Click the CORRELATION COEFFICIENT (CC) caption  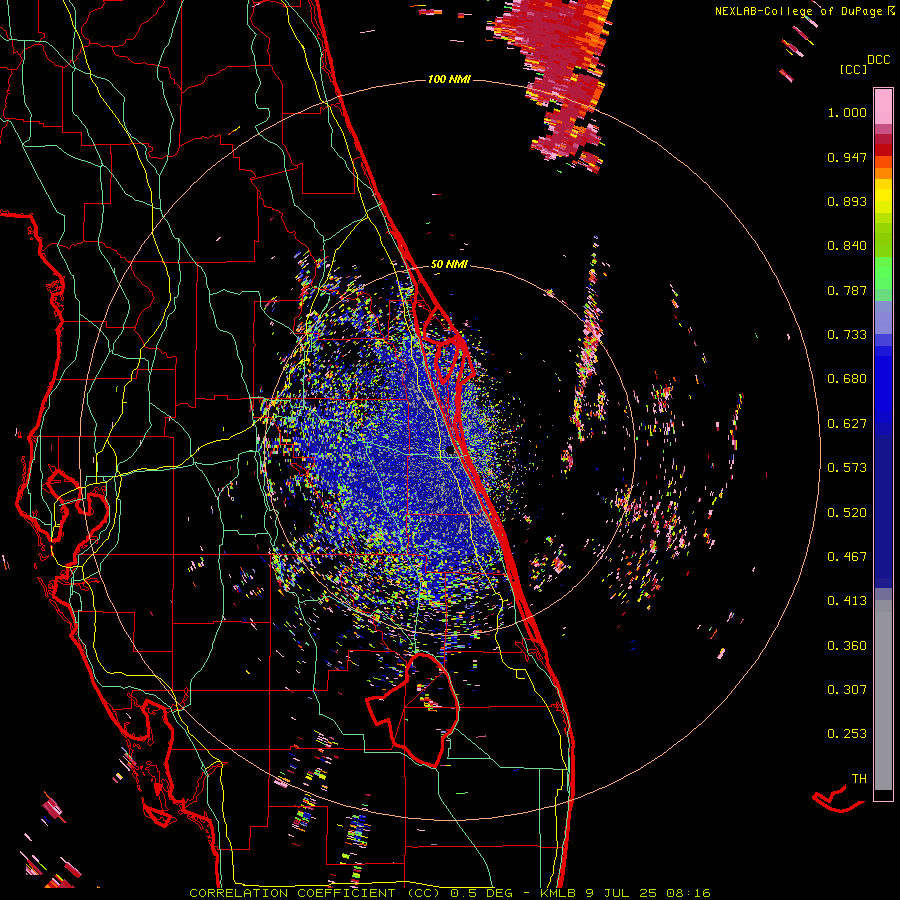click(x=315, y=893)
